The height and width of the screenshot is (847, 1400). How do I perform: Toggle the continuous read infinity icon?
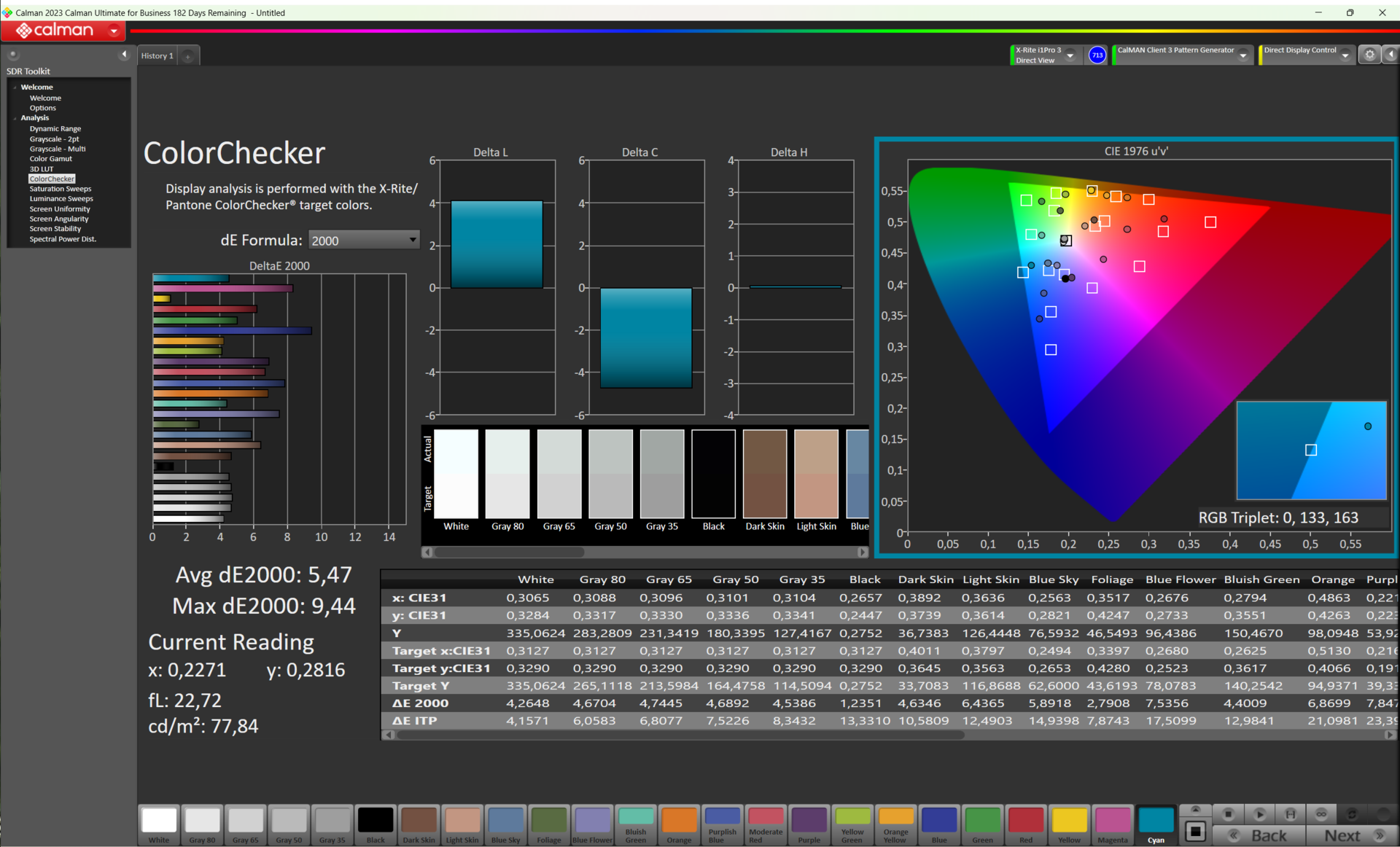(1321, 814)
